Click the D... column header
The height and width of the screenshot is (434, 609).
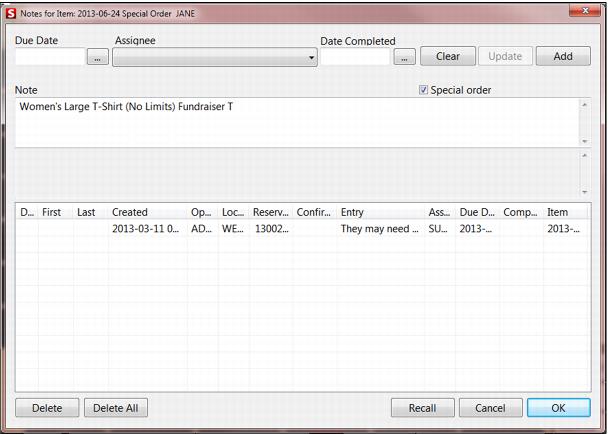pyautogui.click(x=27, y=212)
